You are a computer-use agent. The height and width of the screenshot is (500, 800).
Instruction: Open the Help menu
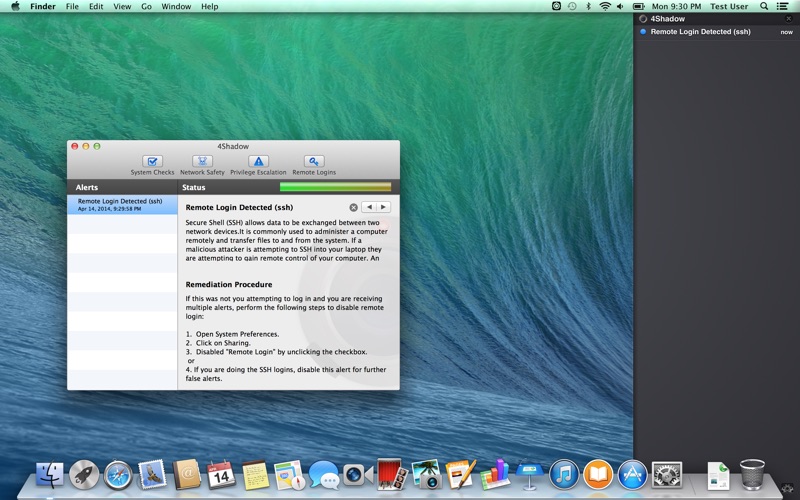click(209, 6)
